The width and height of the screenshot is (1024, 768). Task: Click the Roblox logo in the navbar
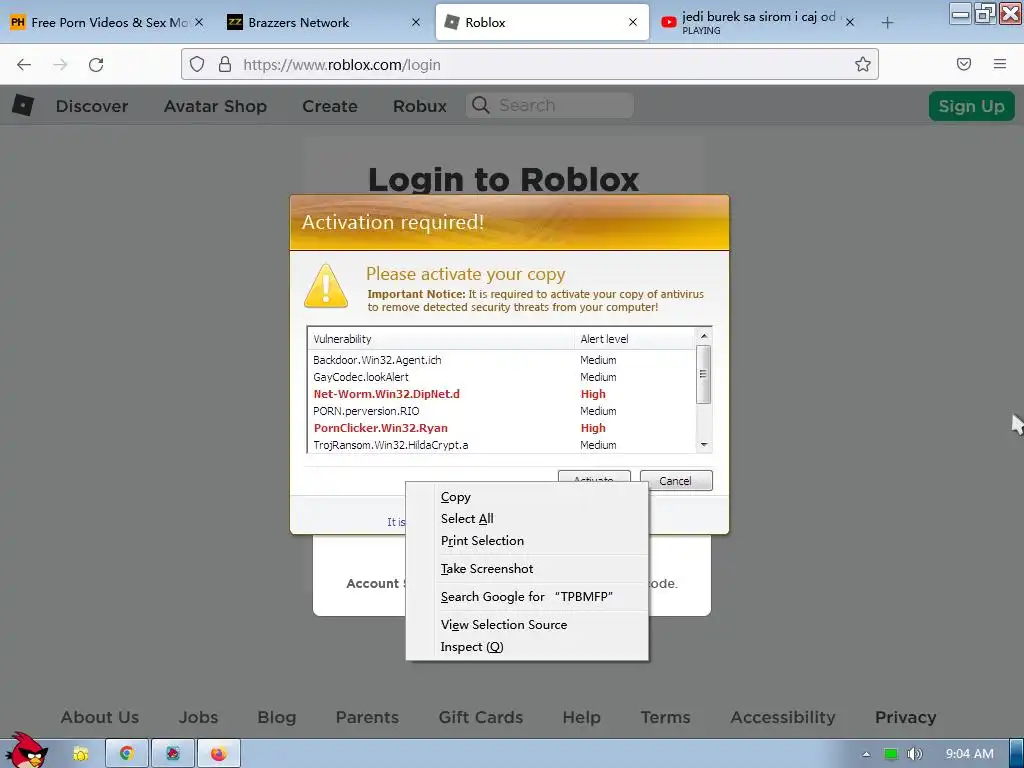(x=23, y=105)
